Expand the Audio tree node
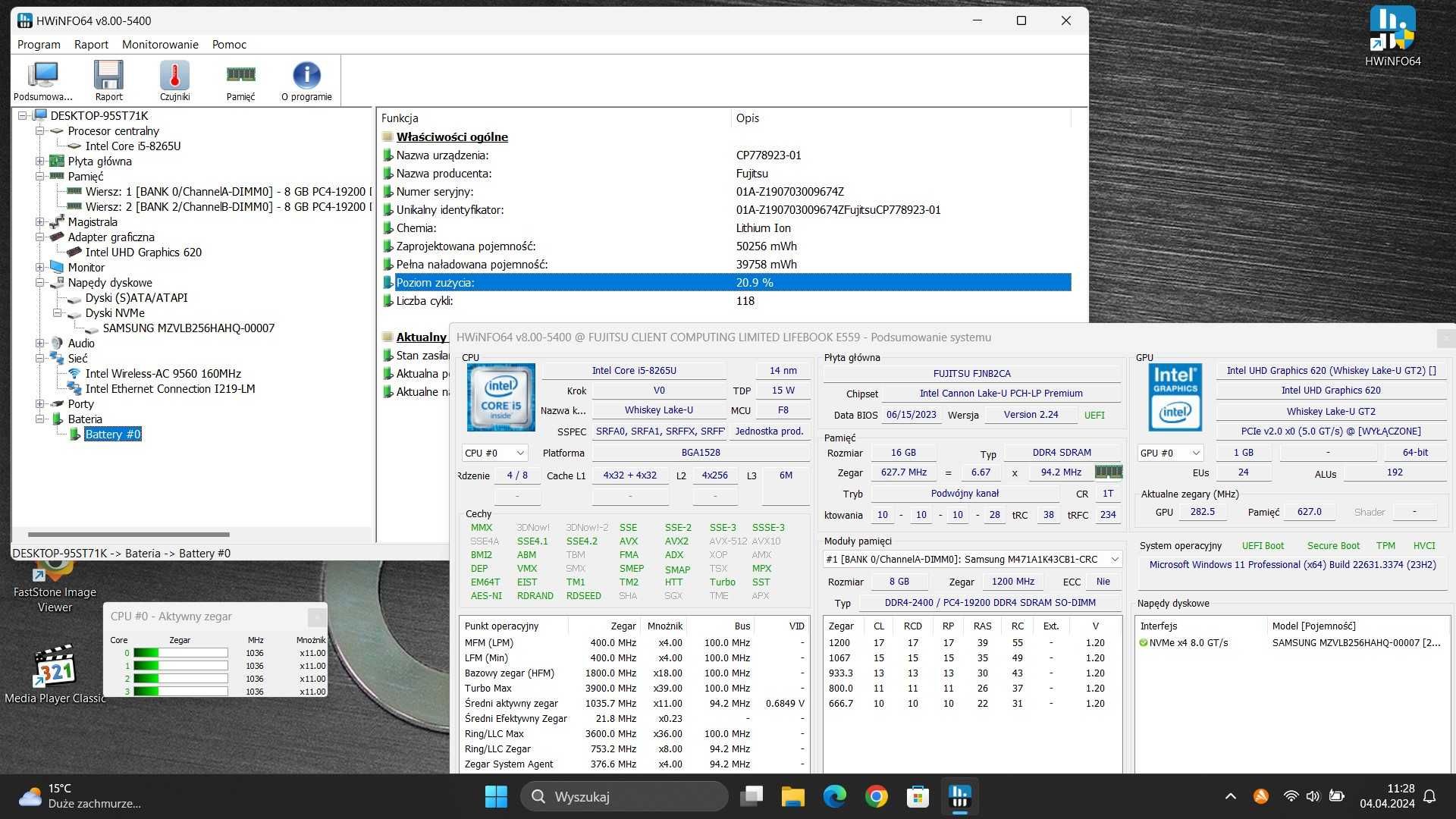Image resolution: width=1456 pixels, height=819 pixels. pyautogui.click(x=39, y=343)
